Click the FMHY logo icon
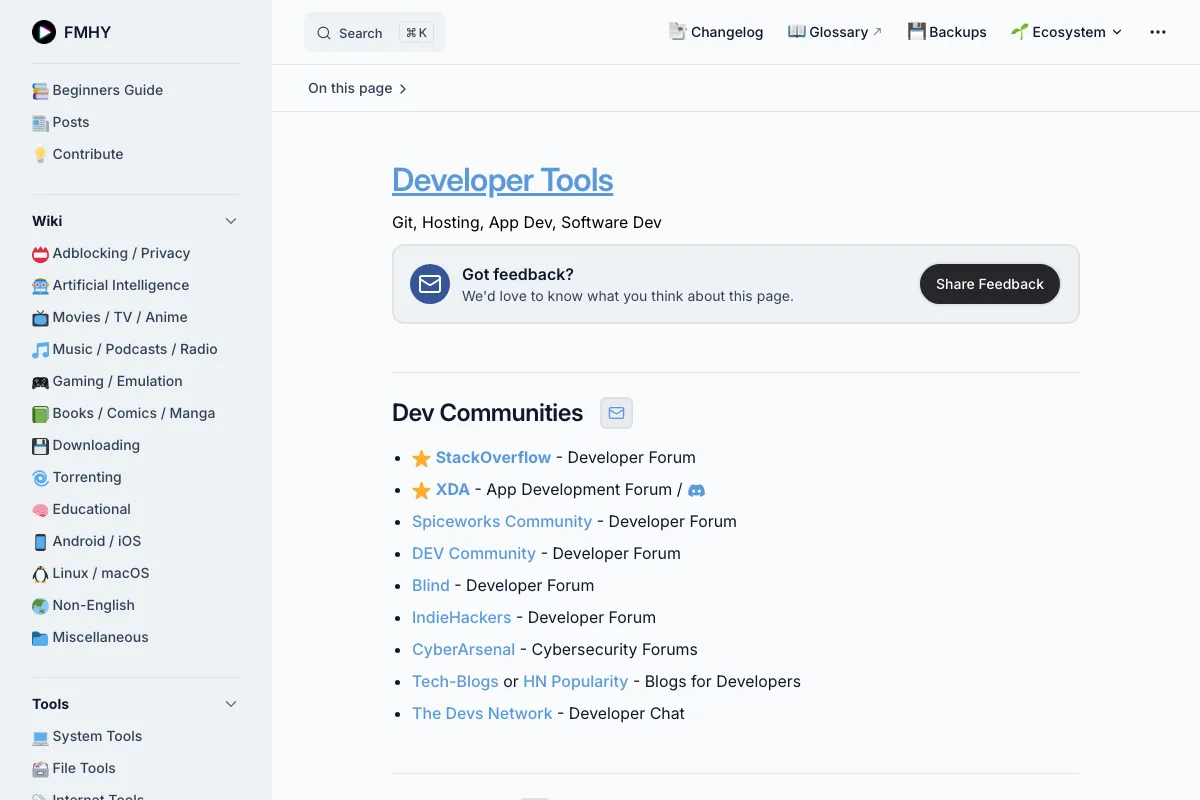 44,32
